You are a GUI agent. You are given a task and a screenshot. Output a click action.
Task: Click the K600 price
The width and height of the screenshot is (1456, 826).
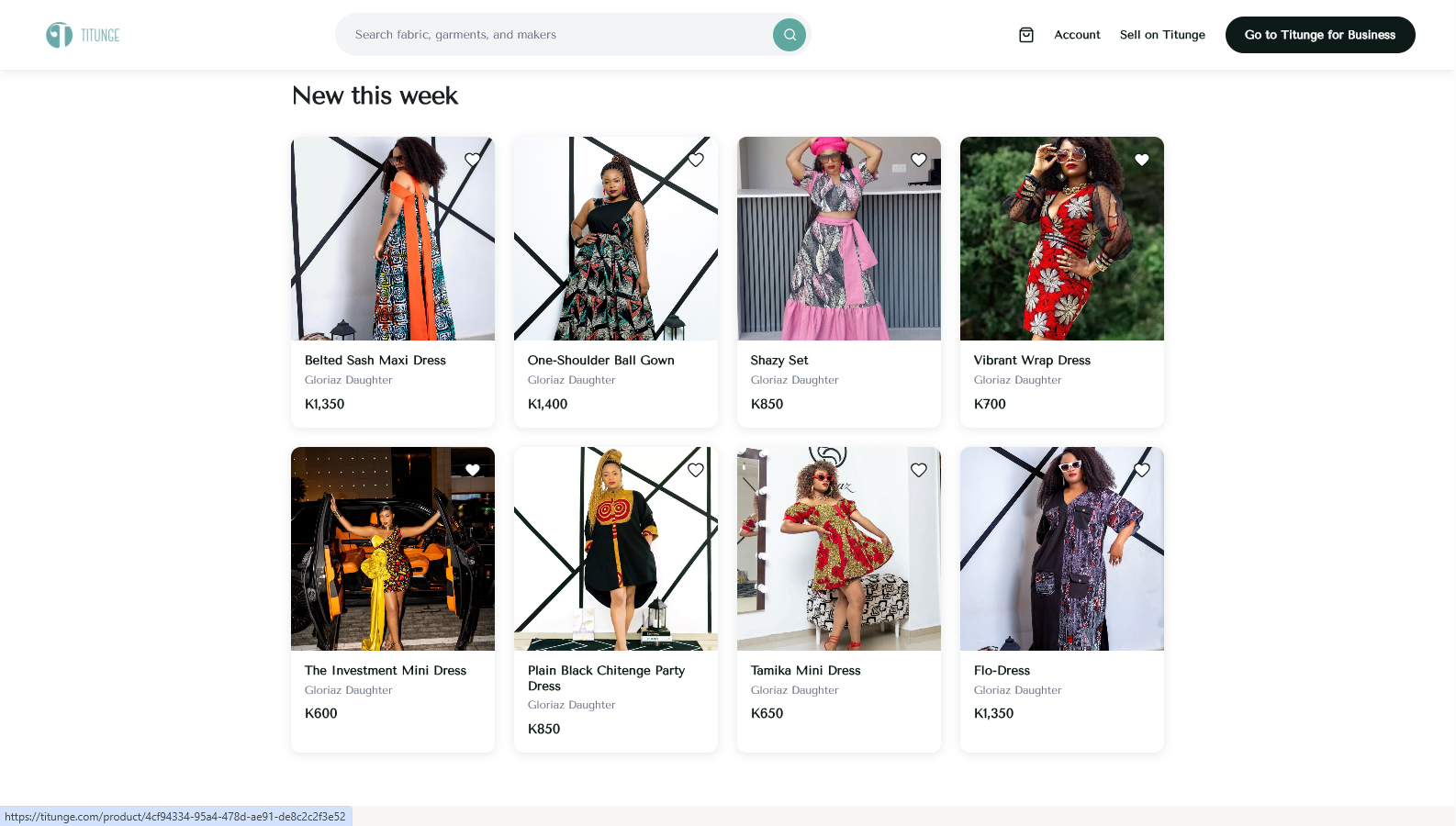click(321, 713)
